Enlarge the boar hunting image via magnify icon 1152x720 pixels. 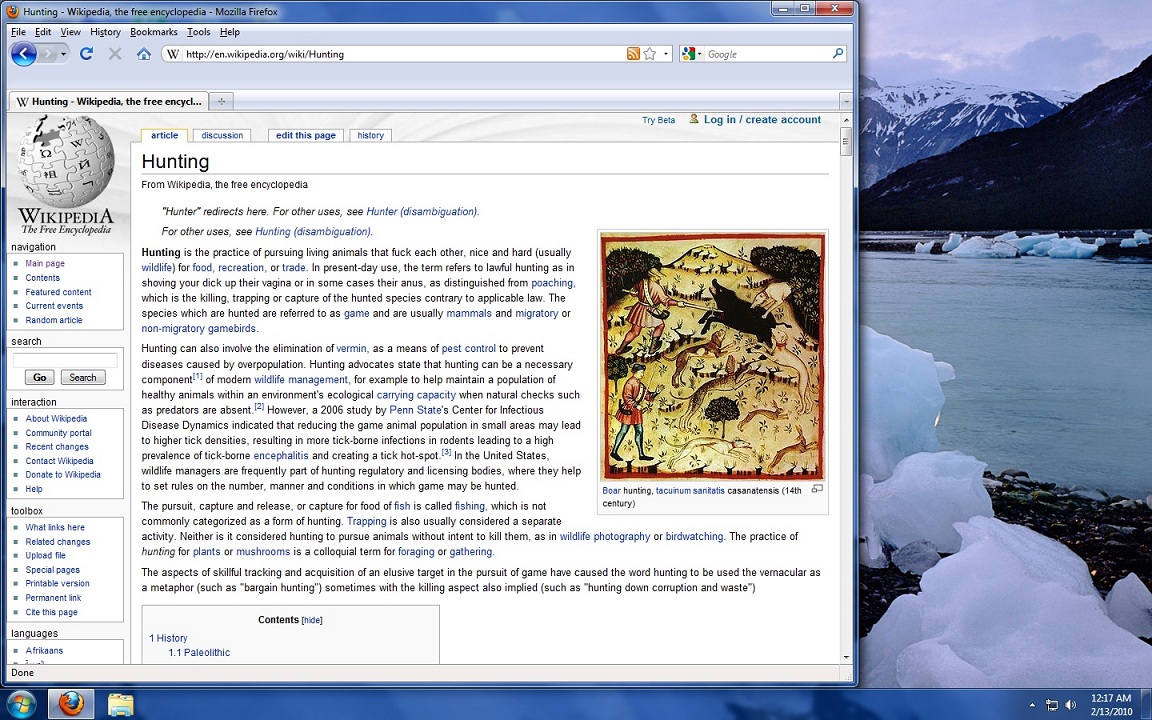point(817,489)
